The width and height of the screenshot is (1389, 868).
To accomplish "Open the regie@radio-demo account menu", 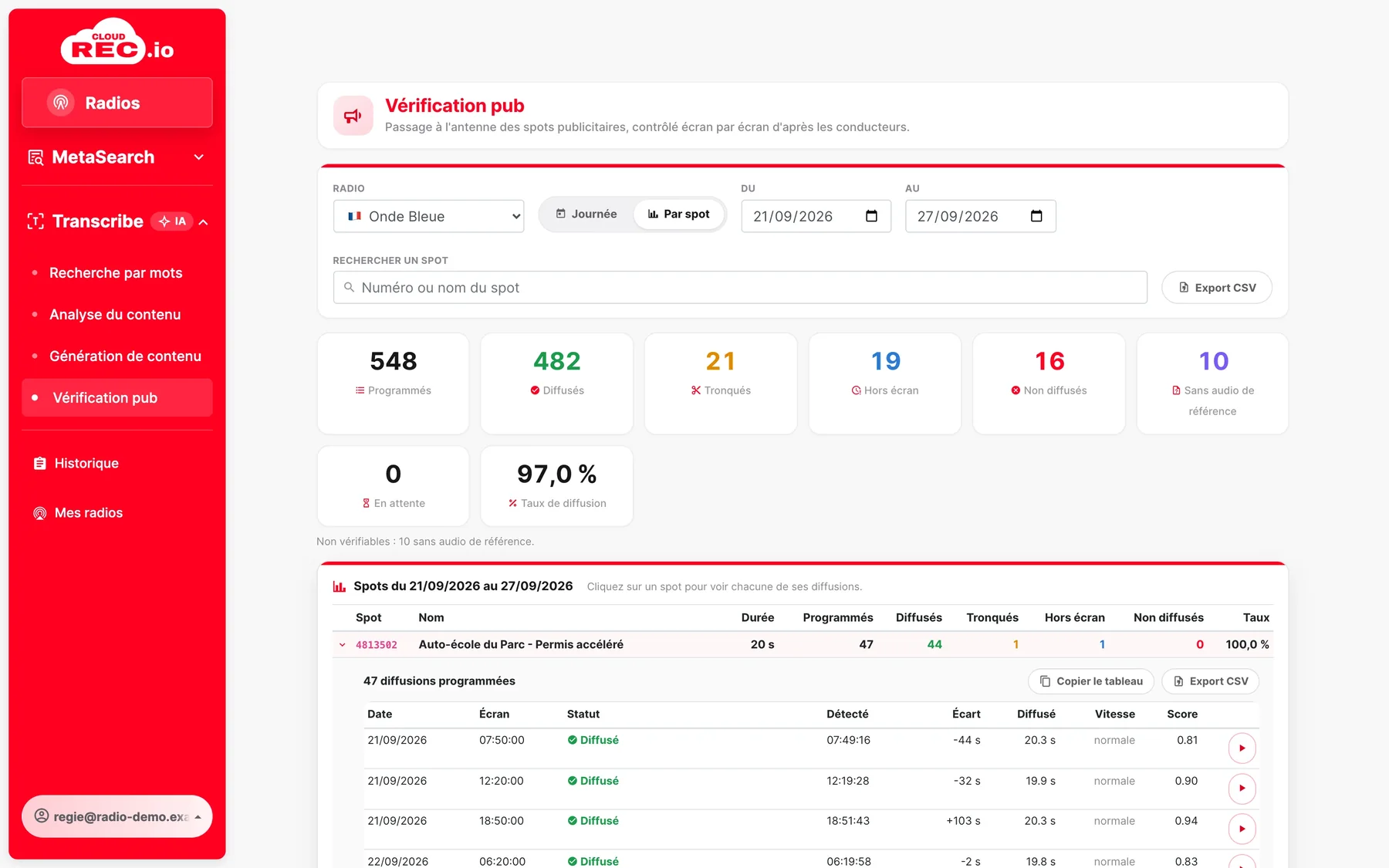I will pyautogui.click(x=117, y=816).
